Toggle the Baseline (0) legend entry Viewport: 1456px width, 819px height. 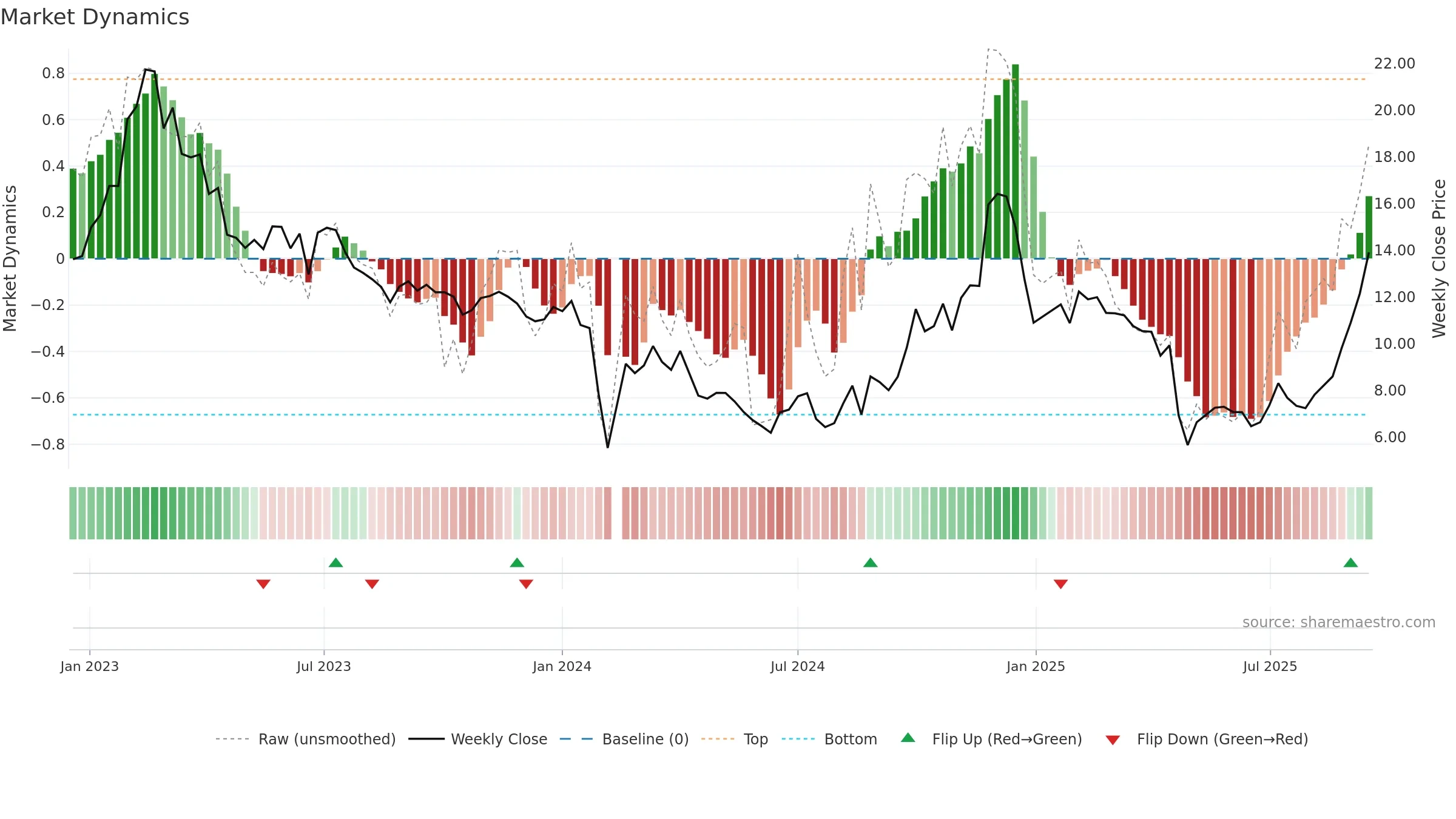point(624,739)
